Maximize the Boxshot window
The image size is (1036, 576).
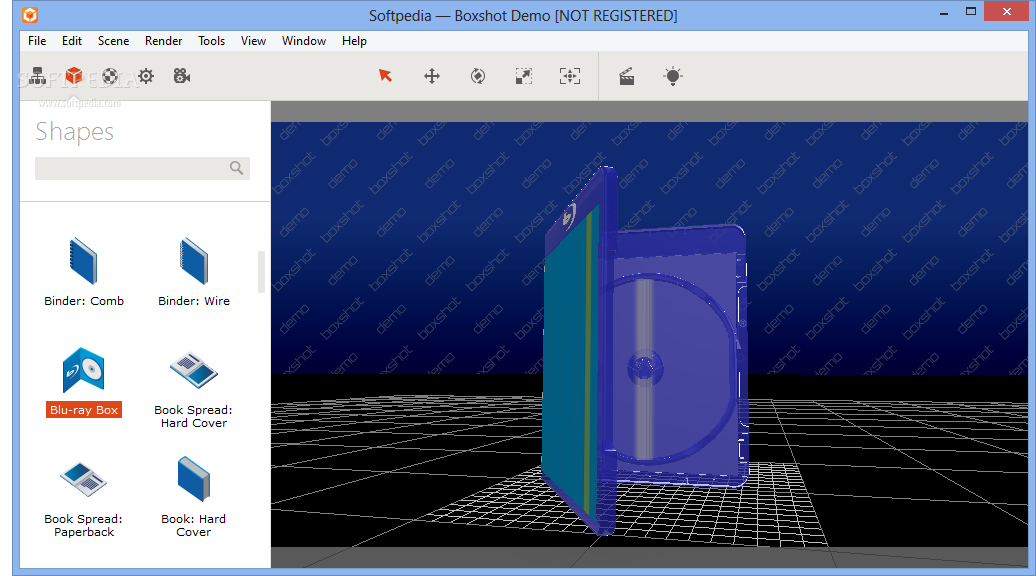pos(971,11)
